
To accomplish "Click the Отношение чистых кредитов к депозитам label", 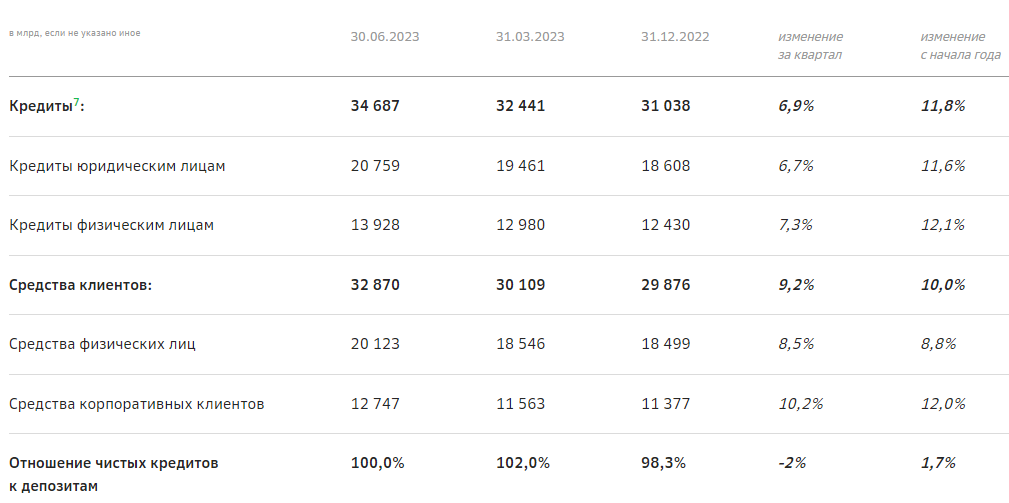I will coord(113,474).
